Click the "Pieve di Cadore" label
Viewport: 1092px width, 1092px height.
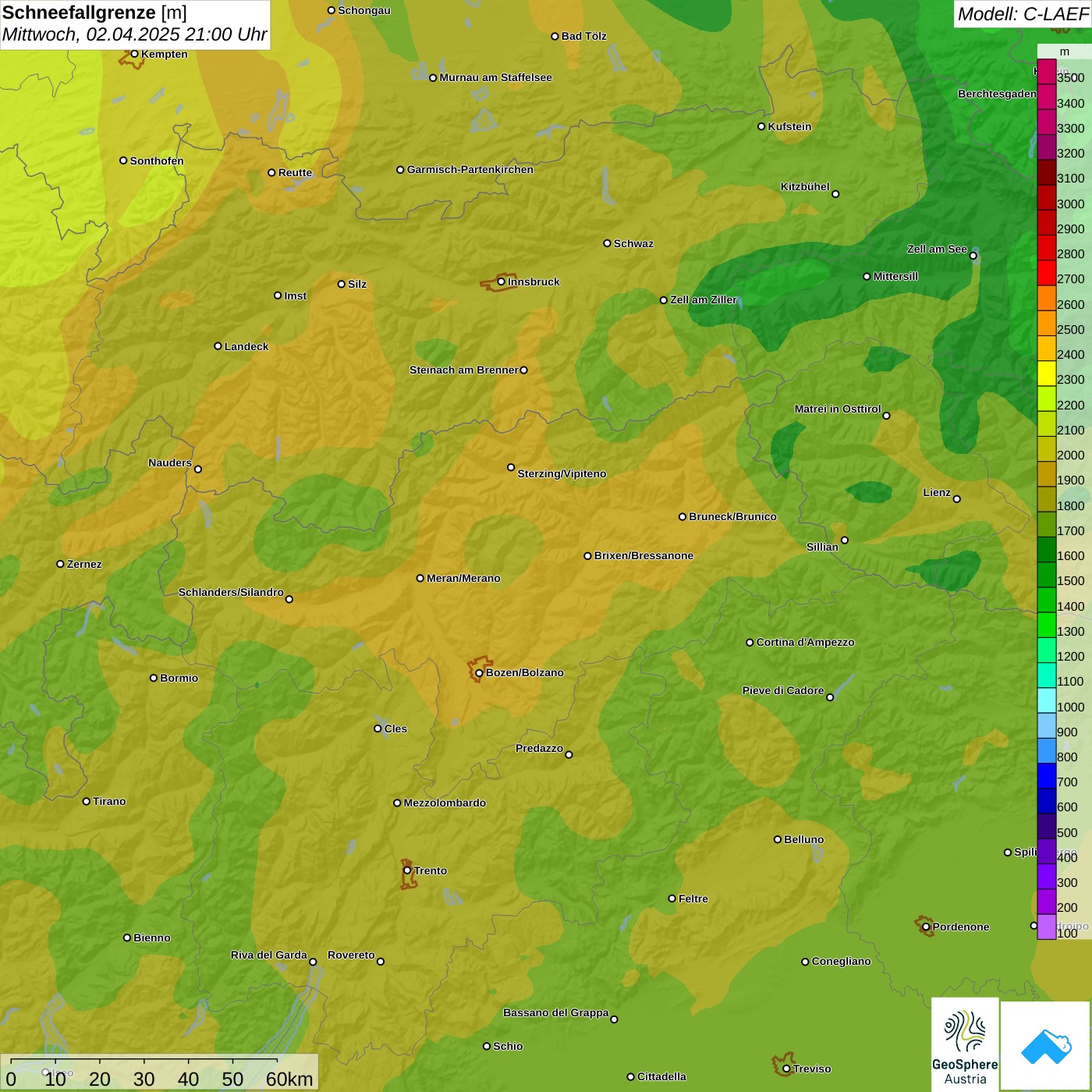point(783,690)
